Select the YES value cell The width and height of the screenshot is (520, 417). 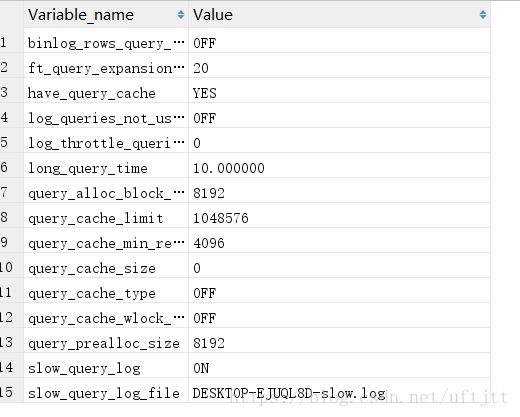point(339,93)
